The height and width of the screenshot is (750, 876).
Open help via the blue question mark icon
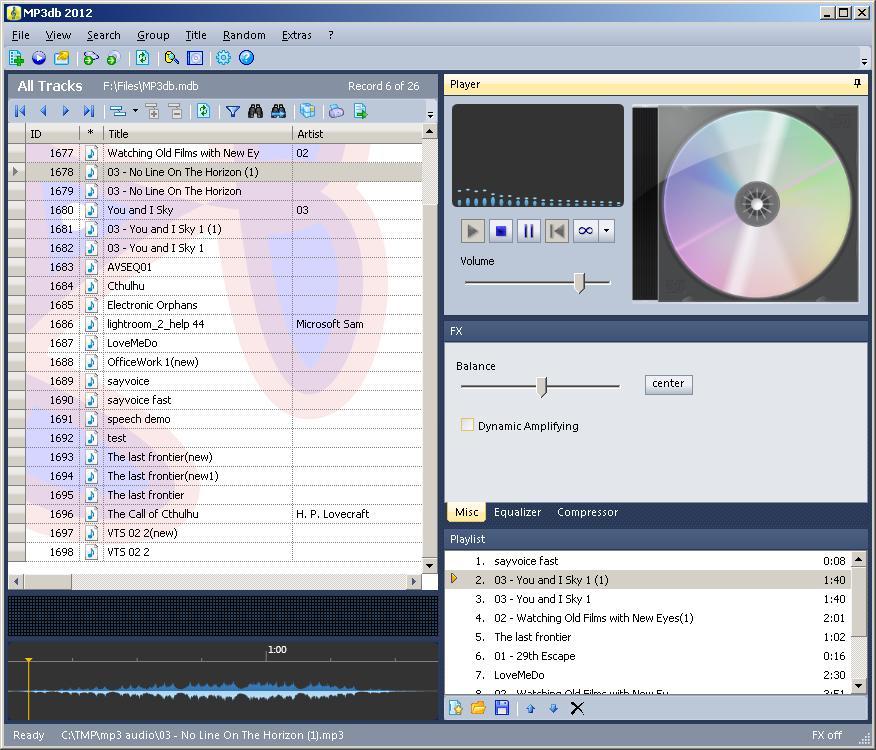tap(246, 58)
